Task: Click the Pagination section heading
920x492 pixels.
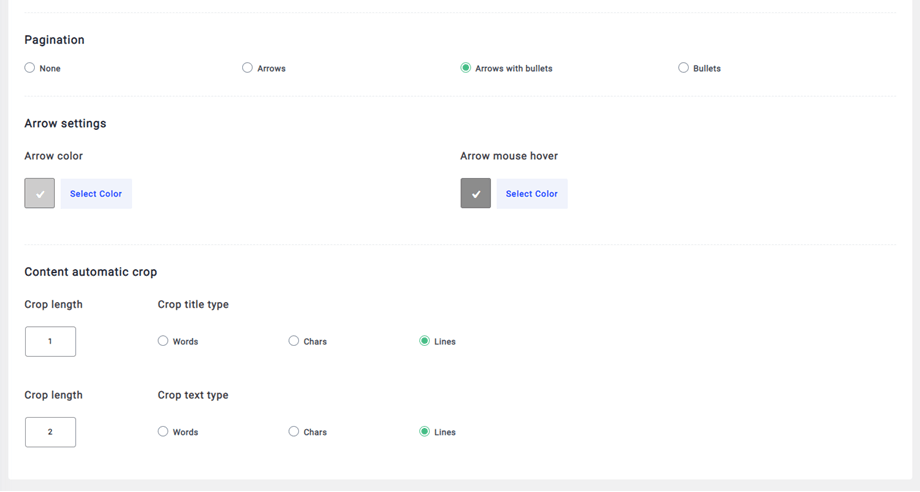Action: [x=54, y=40]
